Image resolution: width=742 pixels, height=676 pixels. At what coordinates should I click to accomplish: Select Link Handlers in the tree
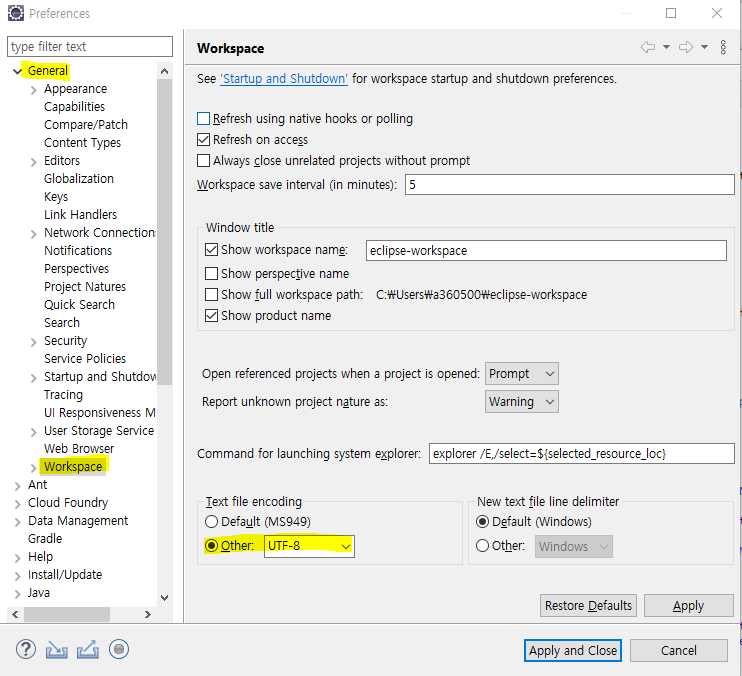point(80,215)
